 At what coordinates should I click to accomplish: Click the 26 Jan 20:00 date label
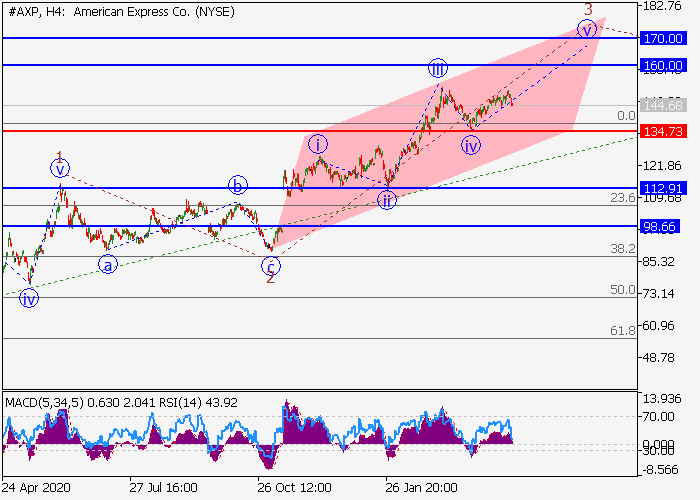(421, 488)
